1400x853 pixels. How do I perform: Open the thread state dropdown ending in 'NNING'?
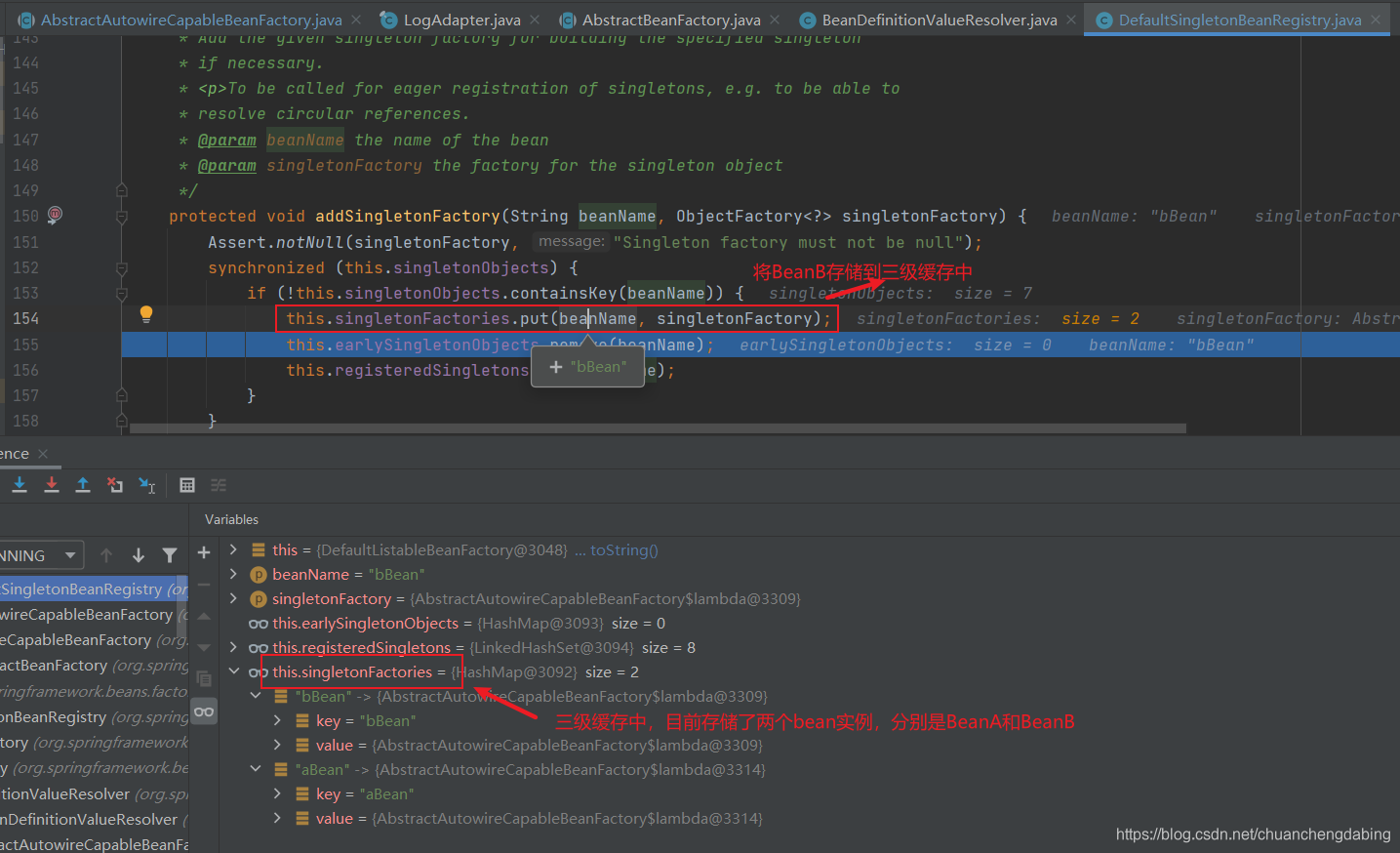click(41, 555)
